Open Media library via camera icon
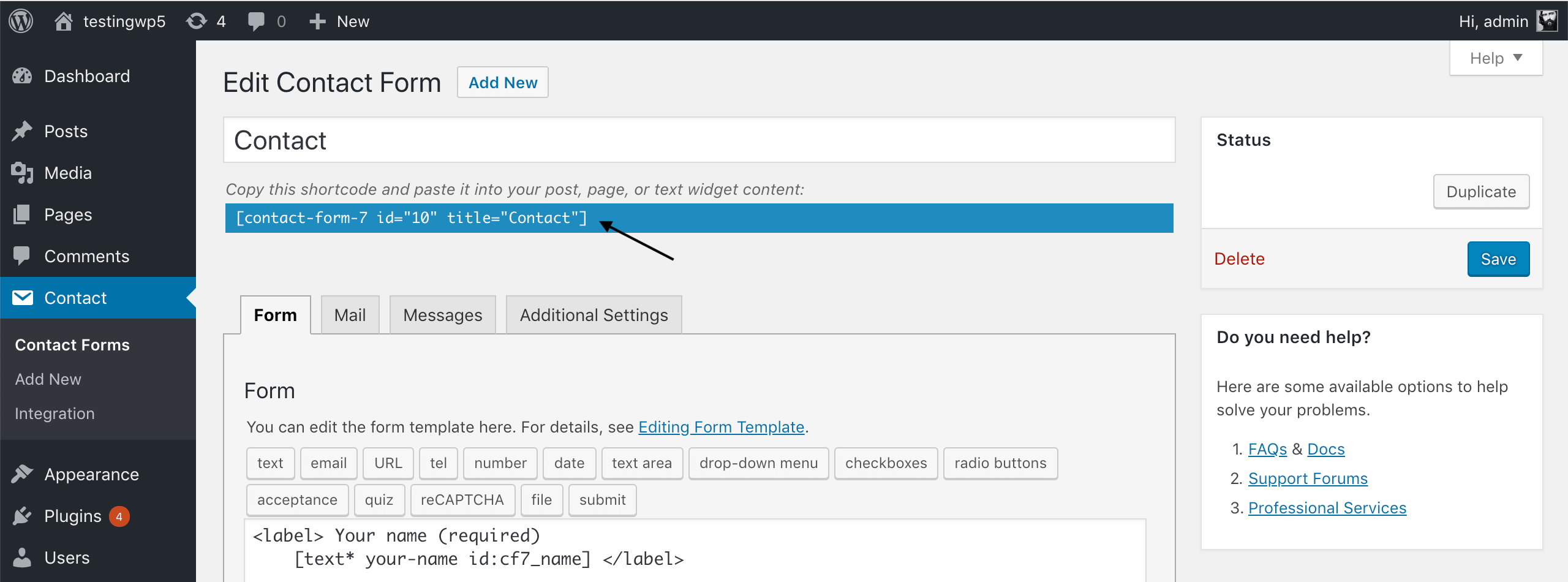 (x=22, y=172)
